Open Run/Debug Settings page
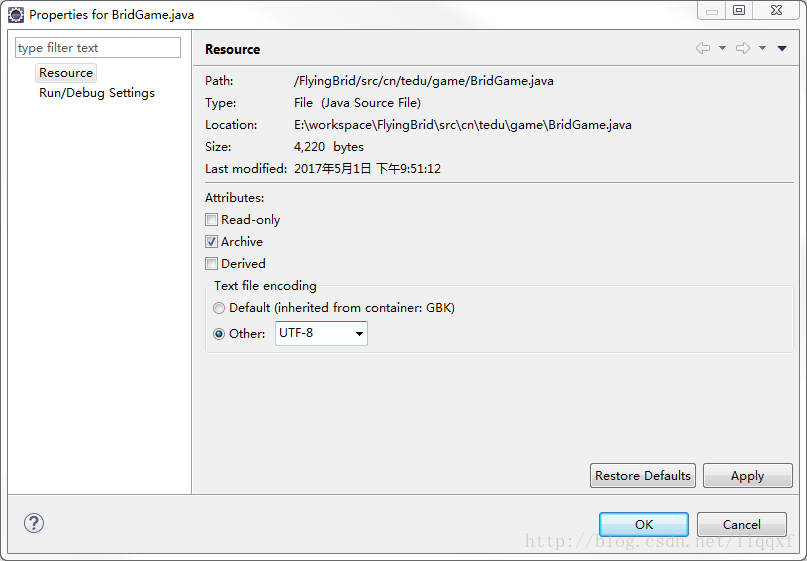Image resolution: width=807 pixels, height=561 pixels. click(x=97, y=93)
